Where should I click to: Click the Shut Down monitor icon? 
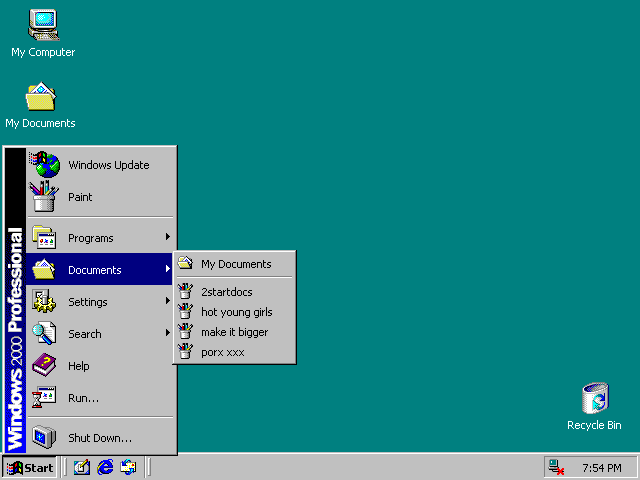pyautogui.click(x=44, y=437)
